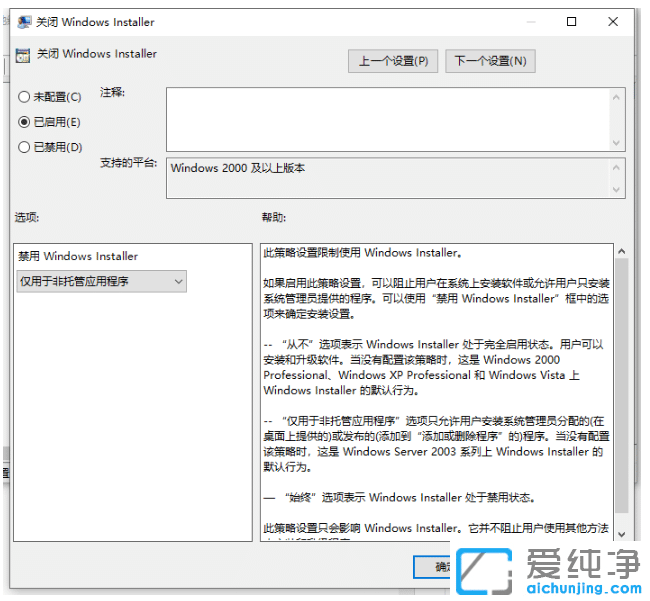Click the help line 此策略设置限制使用 Windows Installer
The image size is (650, 601).
363,252
